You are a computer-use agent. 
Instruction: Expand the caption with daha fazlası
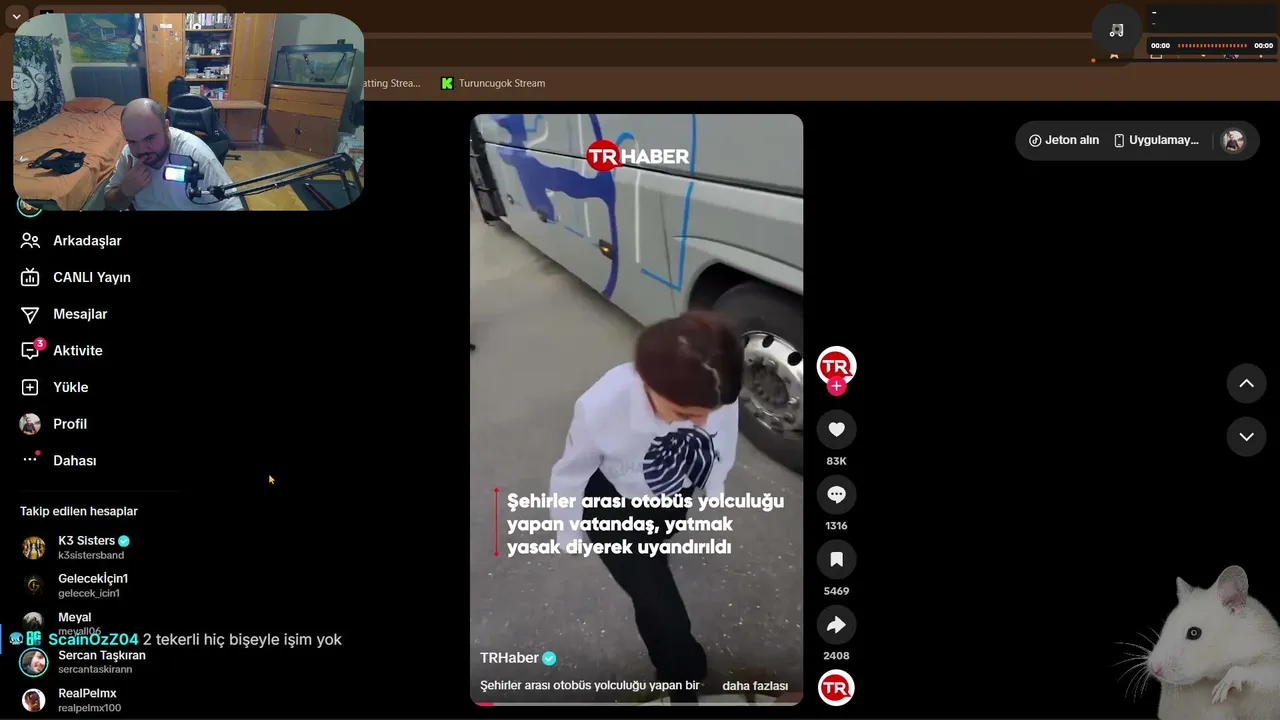pyautogui.click(x=755, y=686)
